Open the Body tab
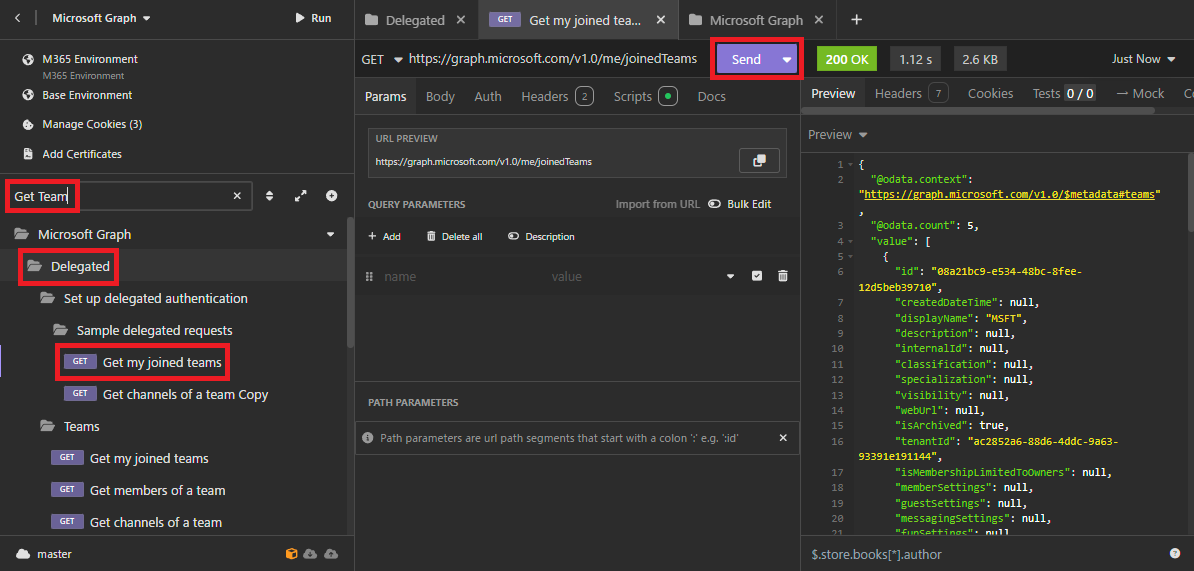1194x571 pixels. tap(440, 97)
